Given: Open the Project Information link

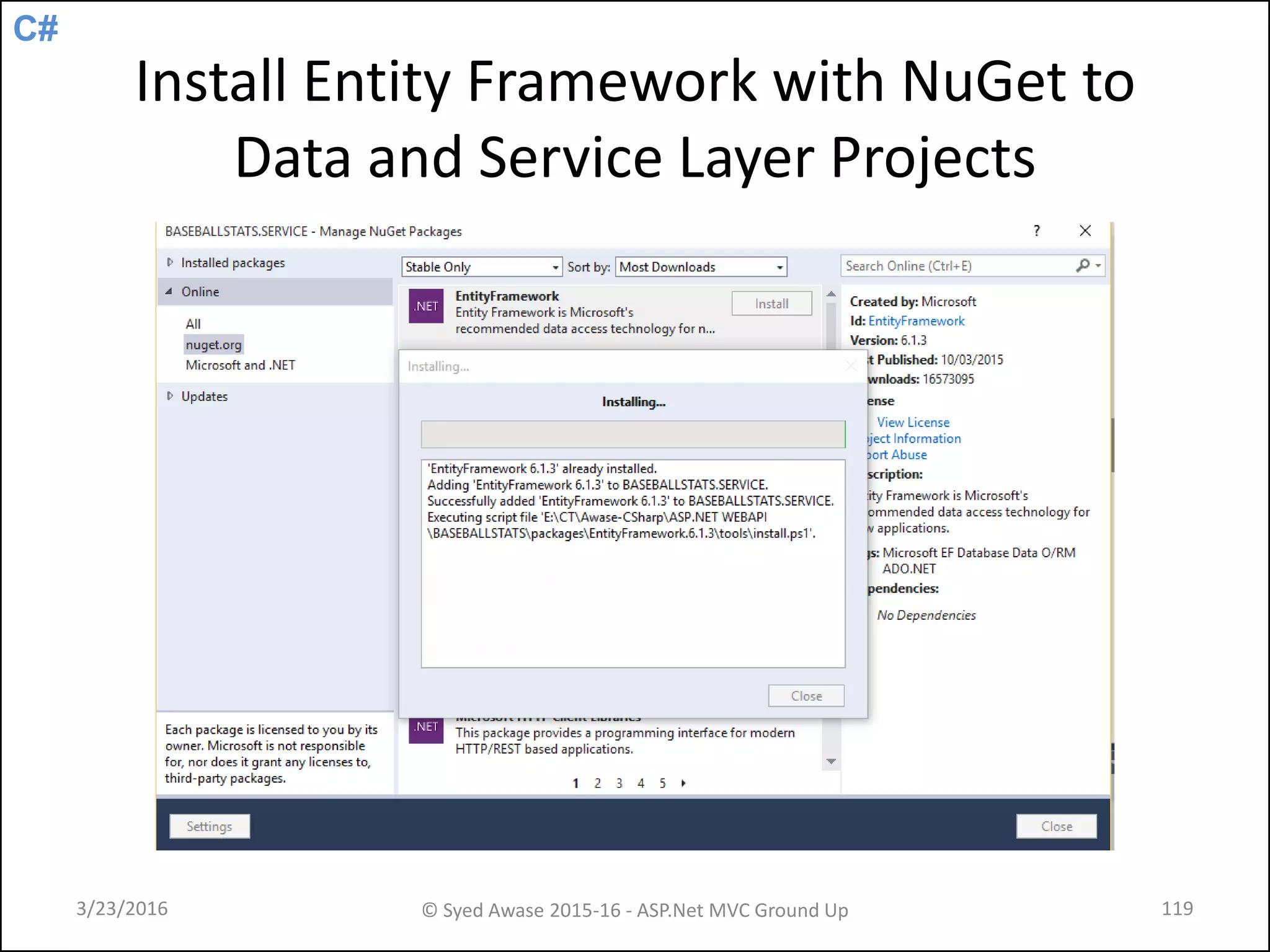Looking at the screenshot, I should point(914,438).
